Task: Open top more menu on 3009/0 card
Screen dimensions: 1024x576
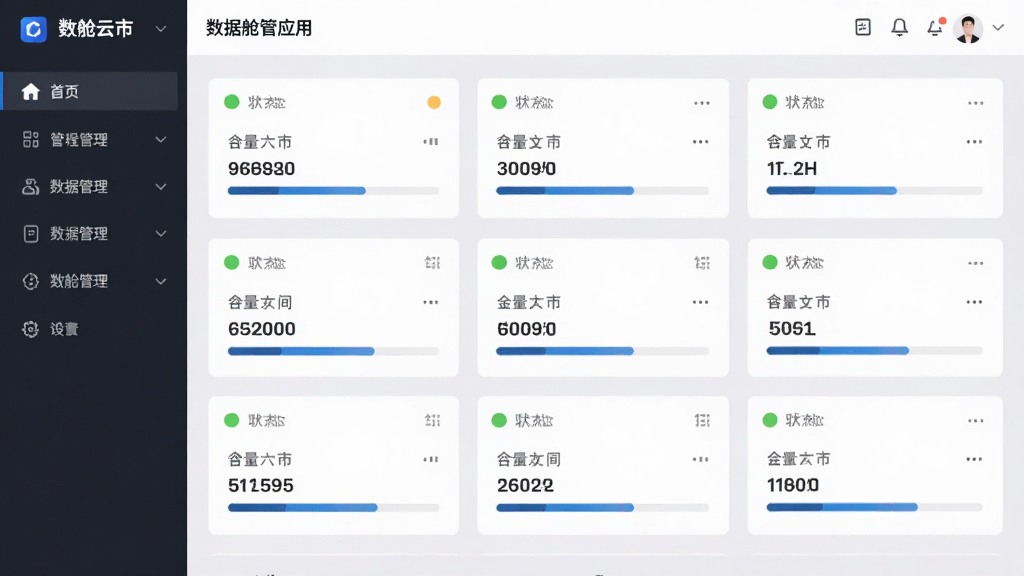Action: click(702, 103)
